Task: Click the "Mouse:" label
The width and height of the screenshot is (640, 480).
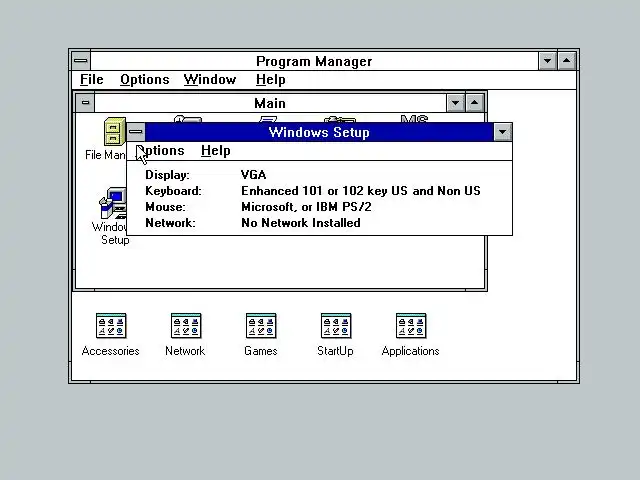Action: [x=165, y=207]
